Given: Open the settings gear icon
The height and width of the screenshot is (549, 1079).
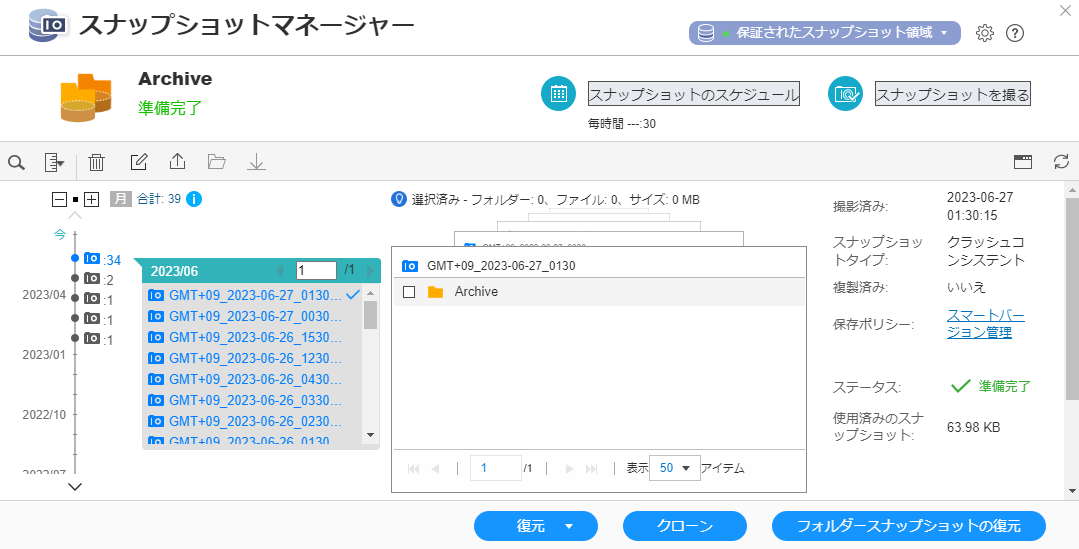Looking at the screenshot, I should point(984,33).
